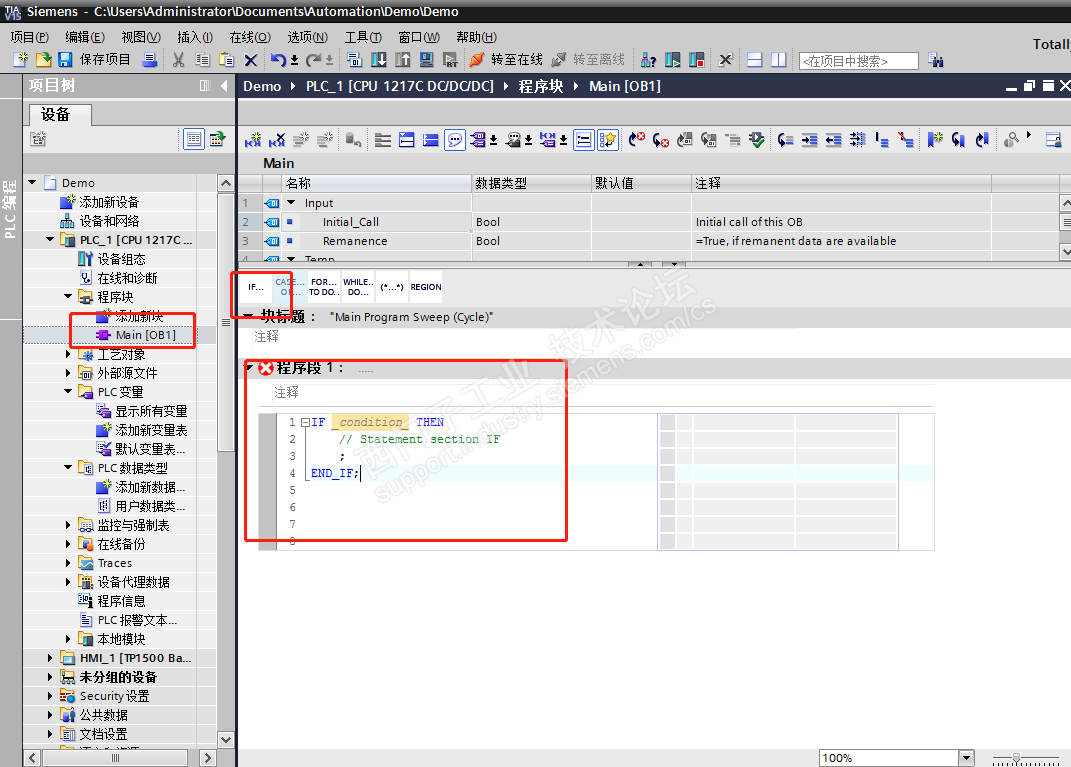The width and height of the screenshot is (1071, 767).
Task: Click the undo arrow icon
Action: (x=278, y=60)
